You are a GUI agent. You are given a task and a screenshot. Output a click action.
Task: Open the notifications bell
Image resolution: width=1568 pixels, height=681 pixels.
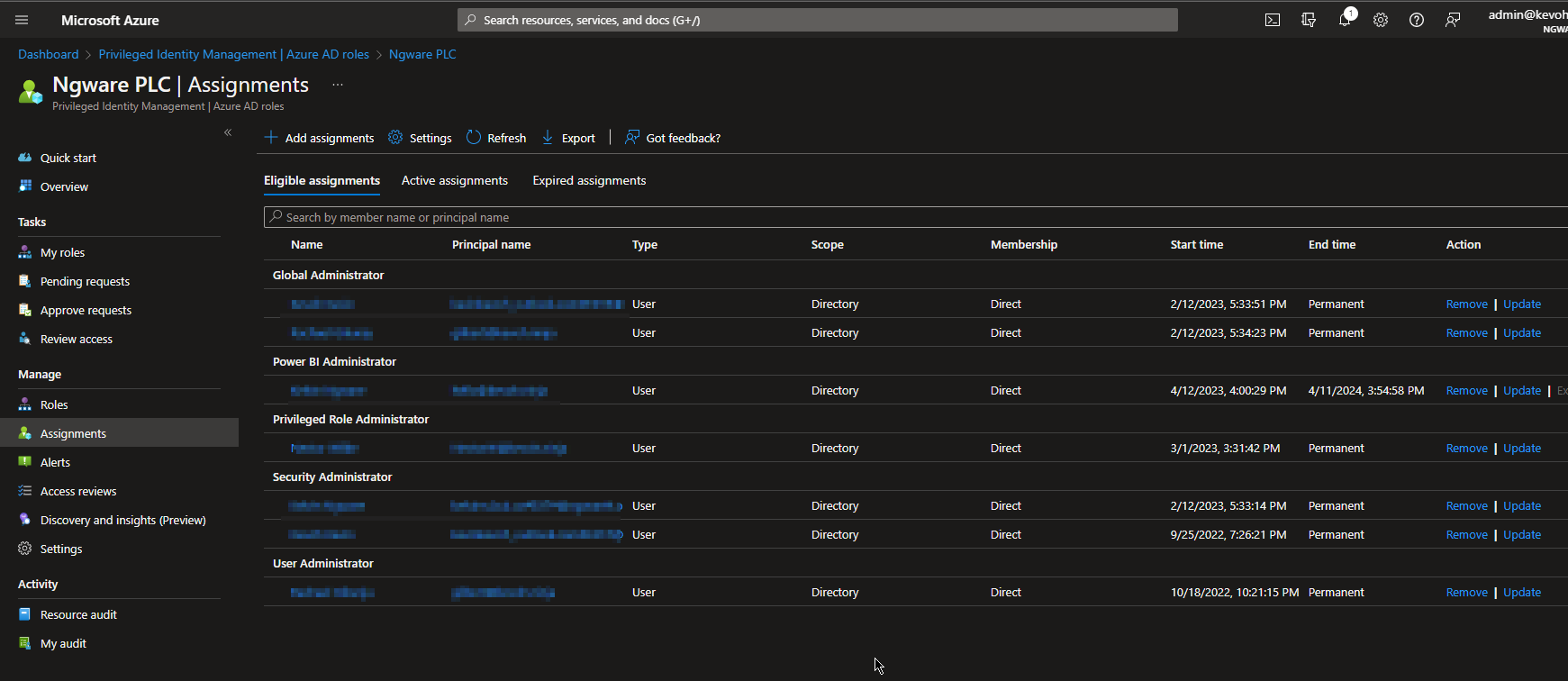1345,20
